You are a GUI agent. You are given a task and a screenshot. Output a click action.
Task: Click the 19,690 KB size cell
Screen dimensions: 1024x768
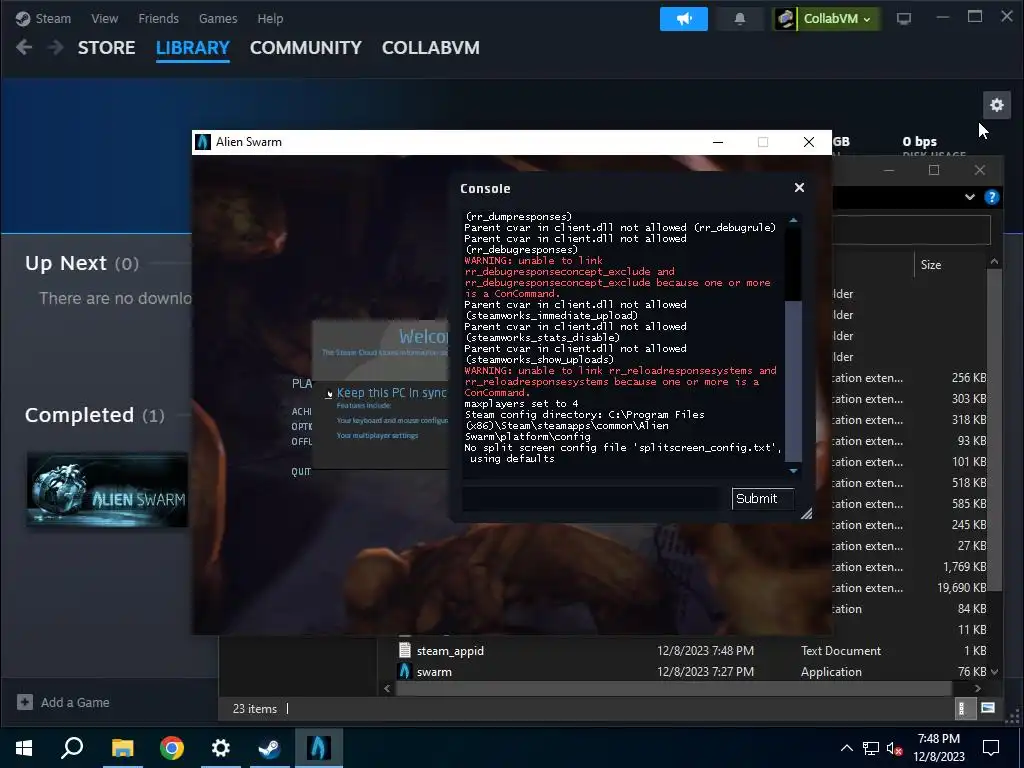coord(961,588)
